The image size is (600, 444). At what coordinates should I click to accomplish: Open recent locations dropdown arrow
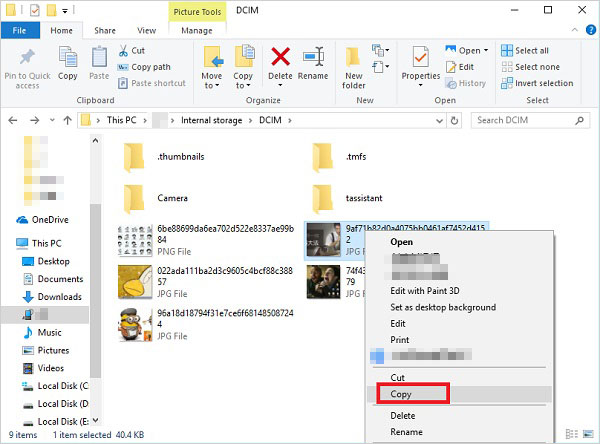click(x=52, y=120)
